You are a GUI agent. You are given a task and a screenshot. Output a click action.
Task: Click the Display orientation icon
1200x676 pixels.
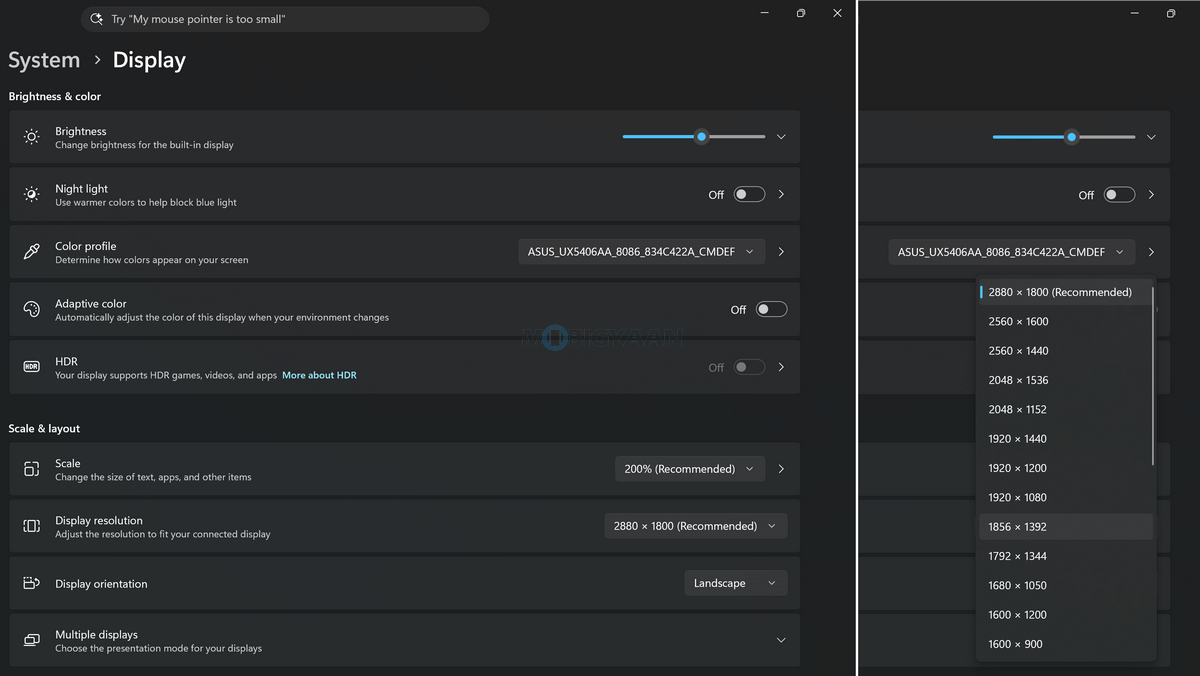[32, 583]
